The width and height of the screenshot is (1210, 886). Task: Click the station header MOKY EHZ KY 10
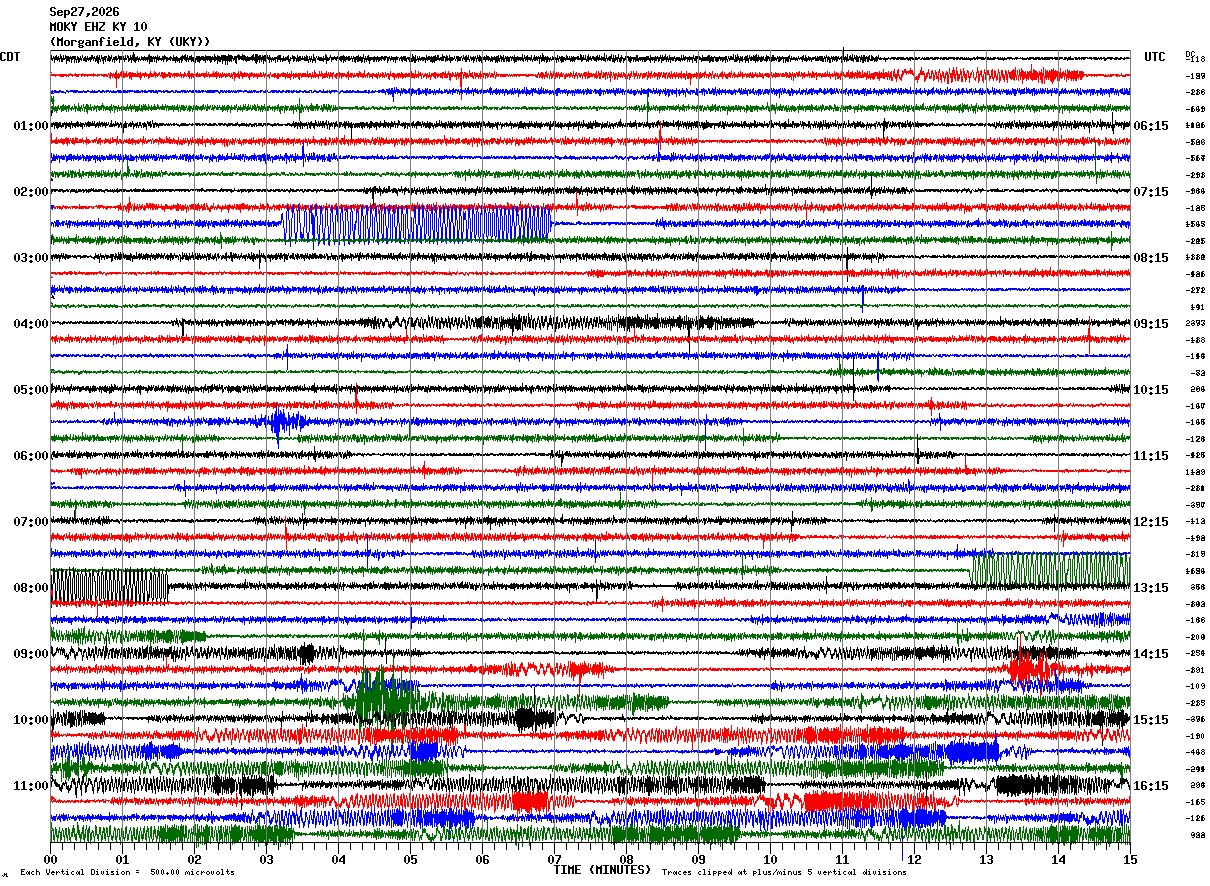(x=98, y=27)
